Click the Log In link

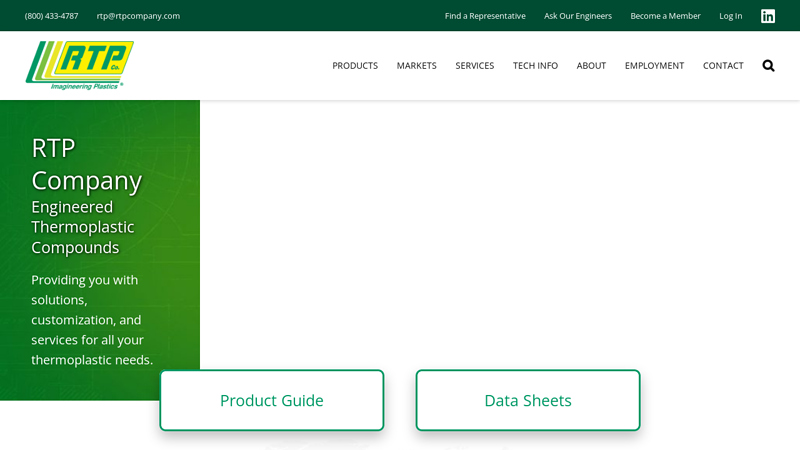[x=731, y=16]
